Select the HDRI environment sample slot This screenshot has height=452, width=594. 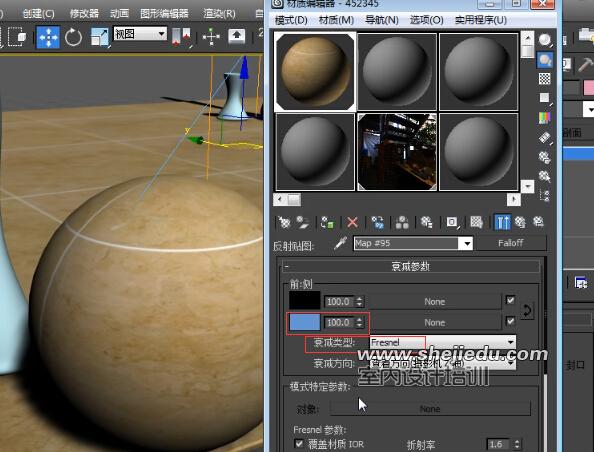(x=397, y=152)
